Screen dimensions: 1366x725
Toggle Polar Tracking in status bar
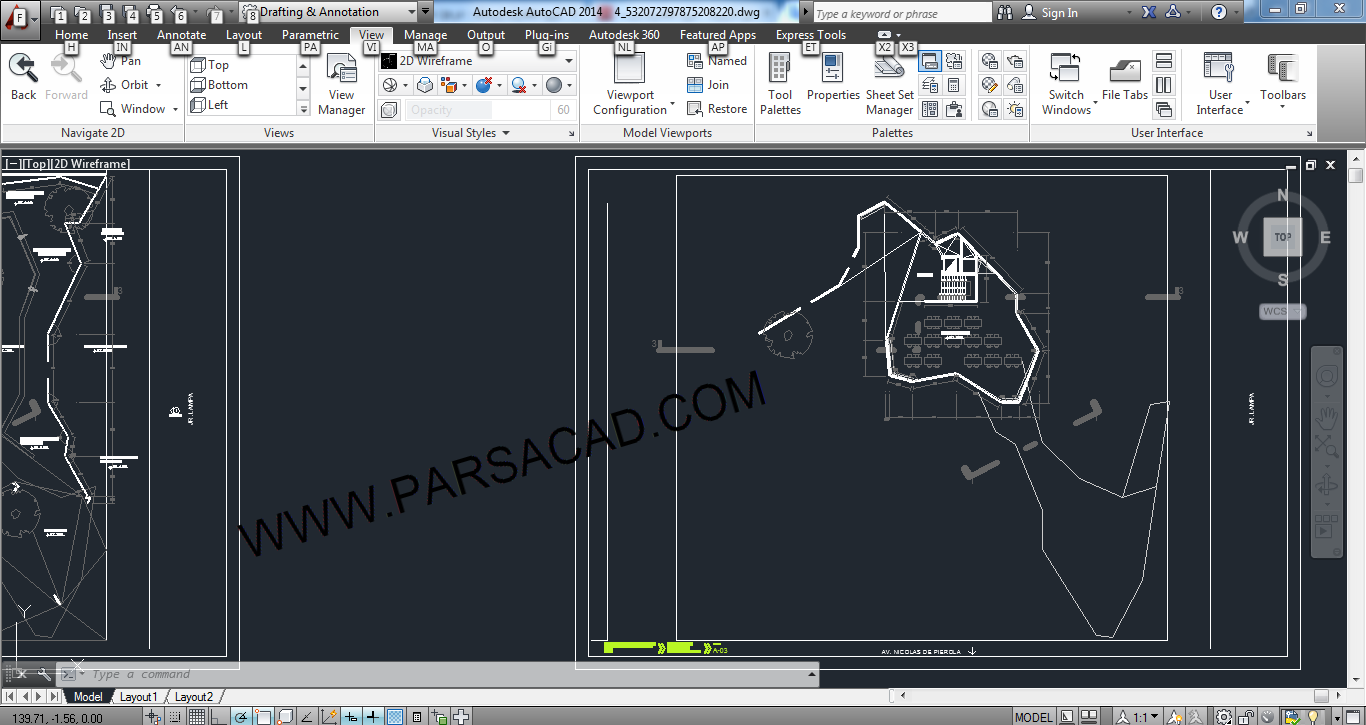(241, 716)
